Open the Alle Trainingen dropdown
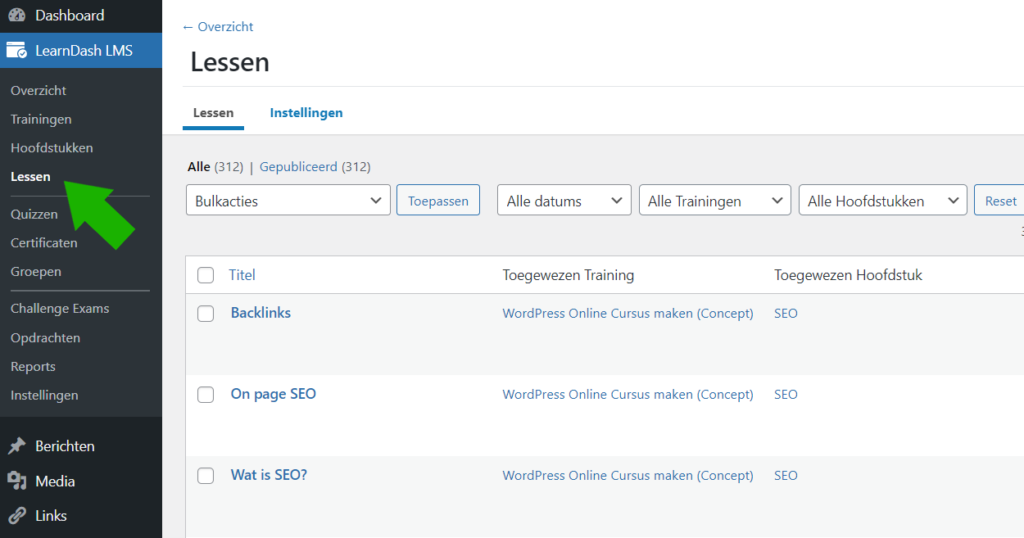 pyautogui.click(x=715, y=201)
